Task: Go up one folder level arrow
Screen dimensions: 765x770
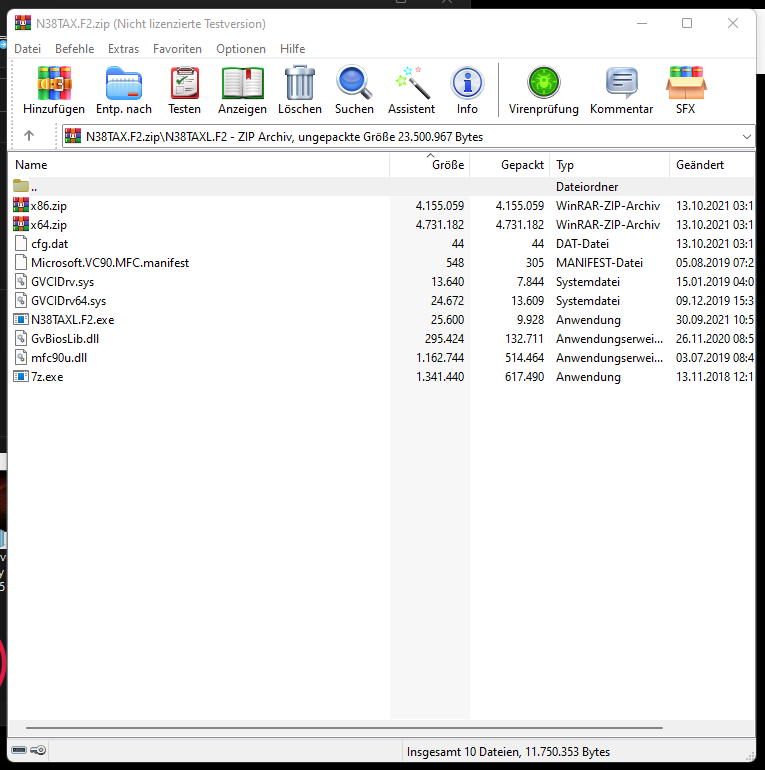Action: pos(29,136)
